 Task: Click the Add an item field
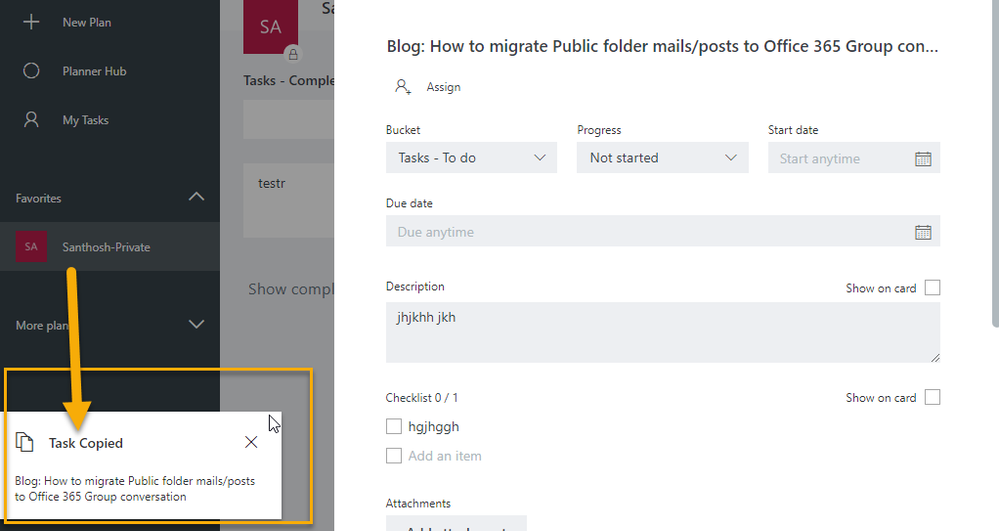coord(445,456)
